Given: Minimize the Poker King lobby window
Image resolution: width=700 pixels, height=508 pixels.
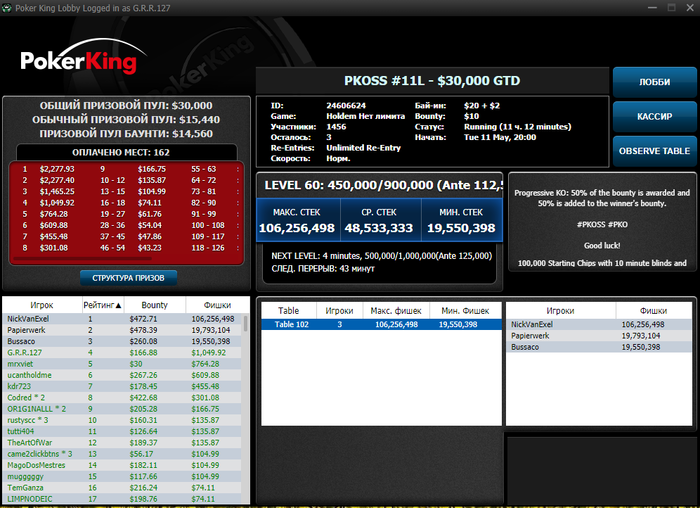Looking at the screenshot, I should 653,8.
